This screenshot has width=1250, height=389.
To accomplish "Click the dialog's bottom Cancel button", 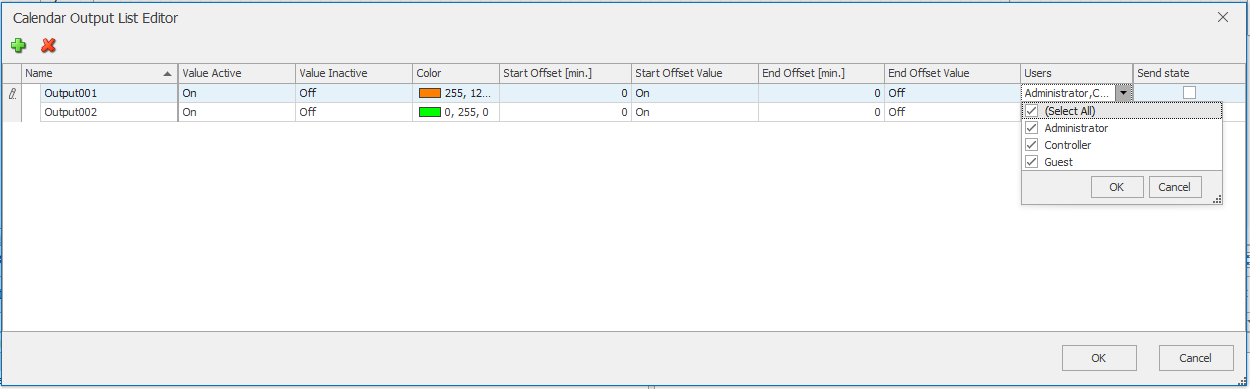I will click(1196, 358).
